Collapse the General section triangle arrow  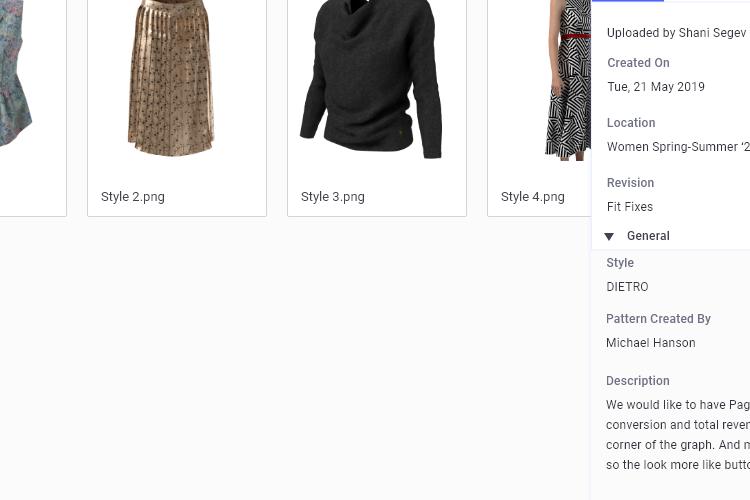coord(609,236)
